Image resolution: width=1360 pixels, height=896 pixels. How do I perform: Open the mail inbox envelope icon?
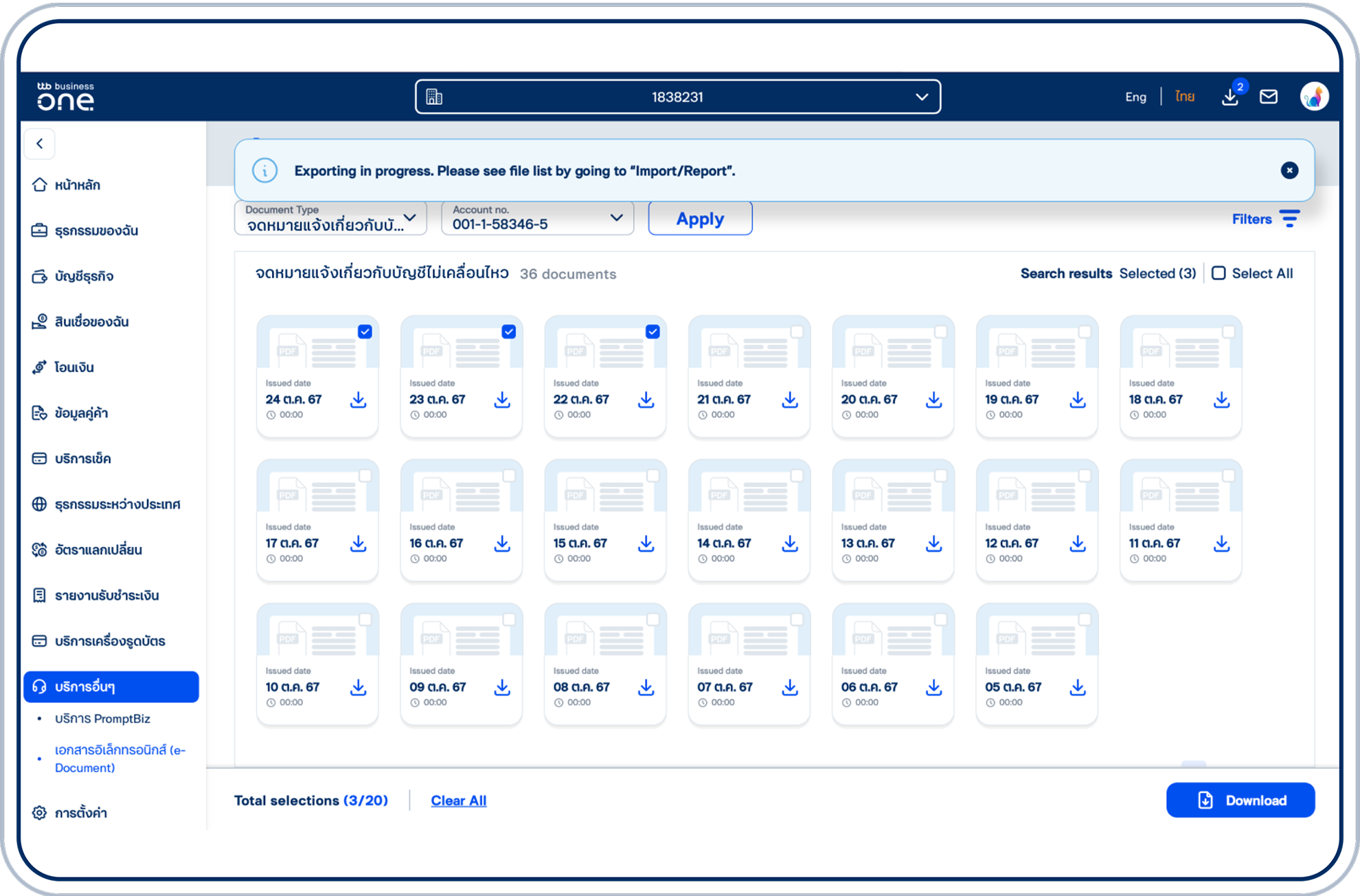[1268, 97]
